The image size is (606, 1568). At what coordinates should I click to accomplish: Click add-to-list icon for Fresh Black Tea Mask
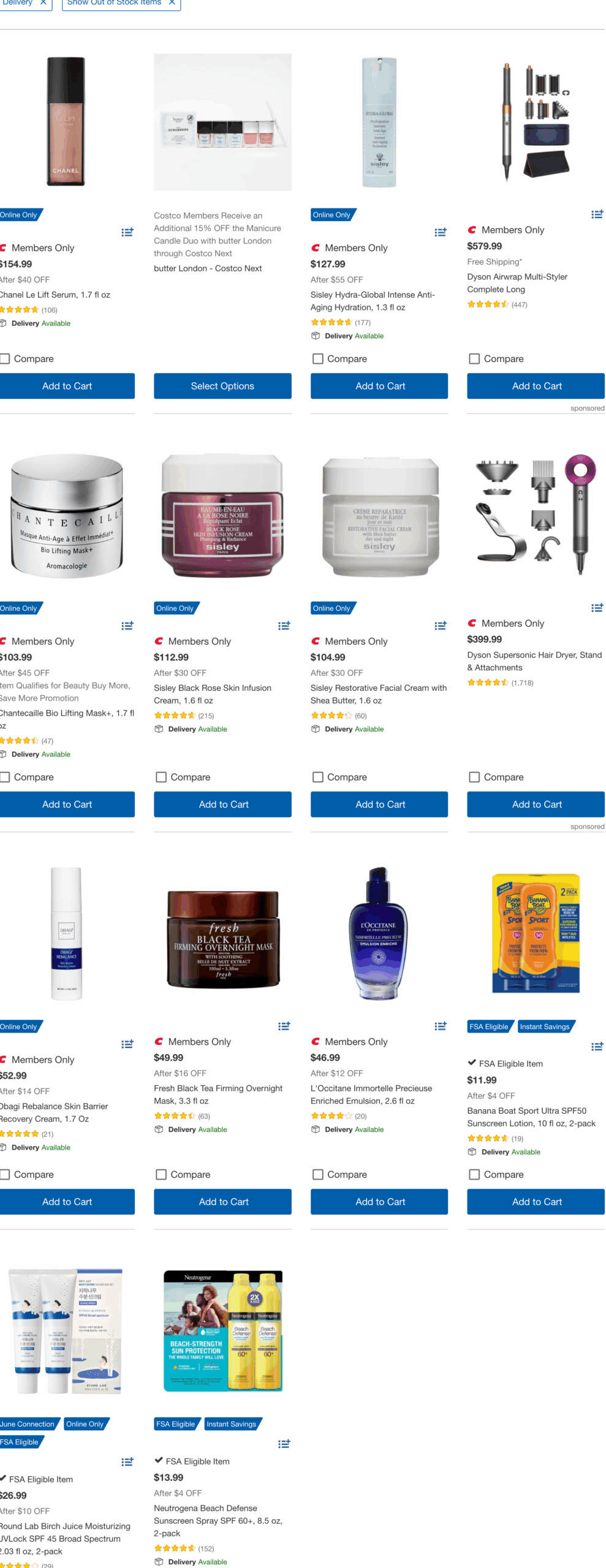(x=284, y=1026)
